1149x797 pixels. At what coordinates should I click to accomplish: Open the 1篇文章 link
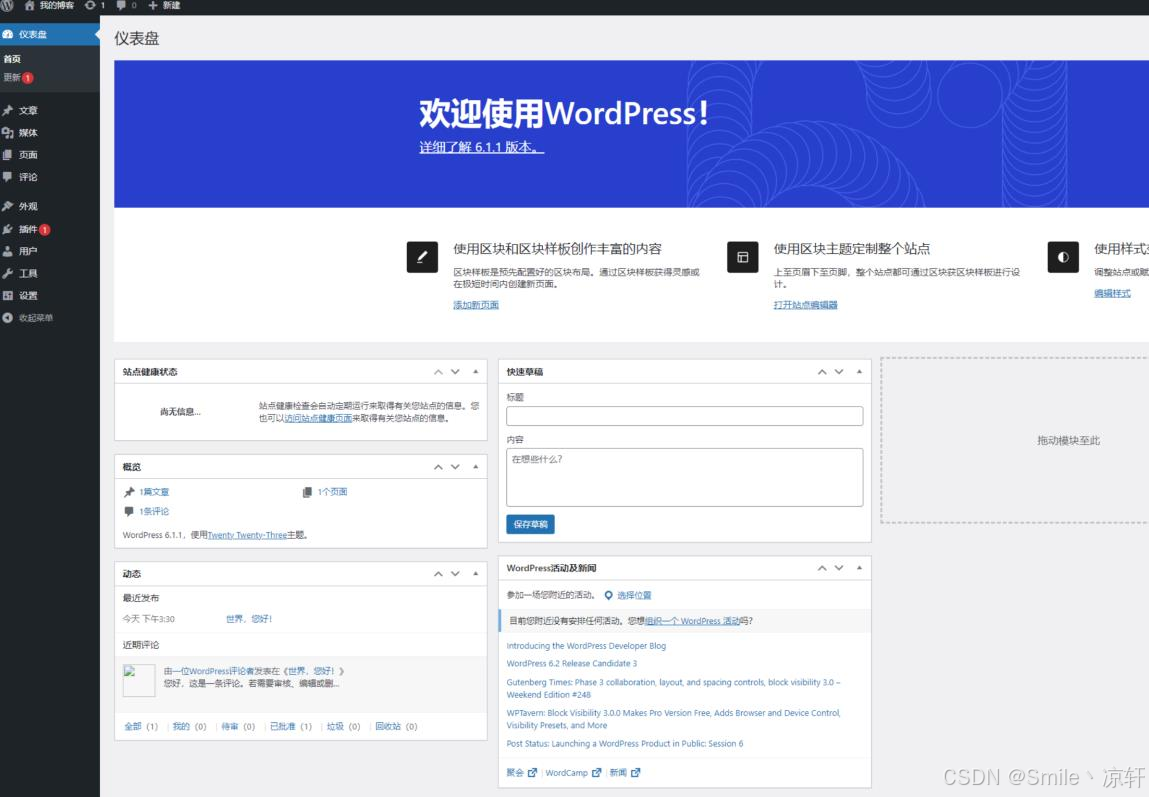[x=154, y=492]
